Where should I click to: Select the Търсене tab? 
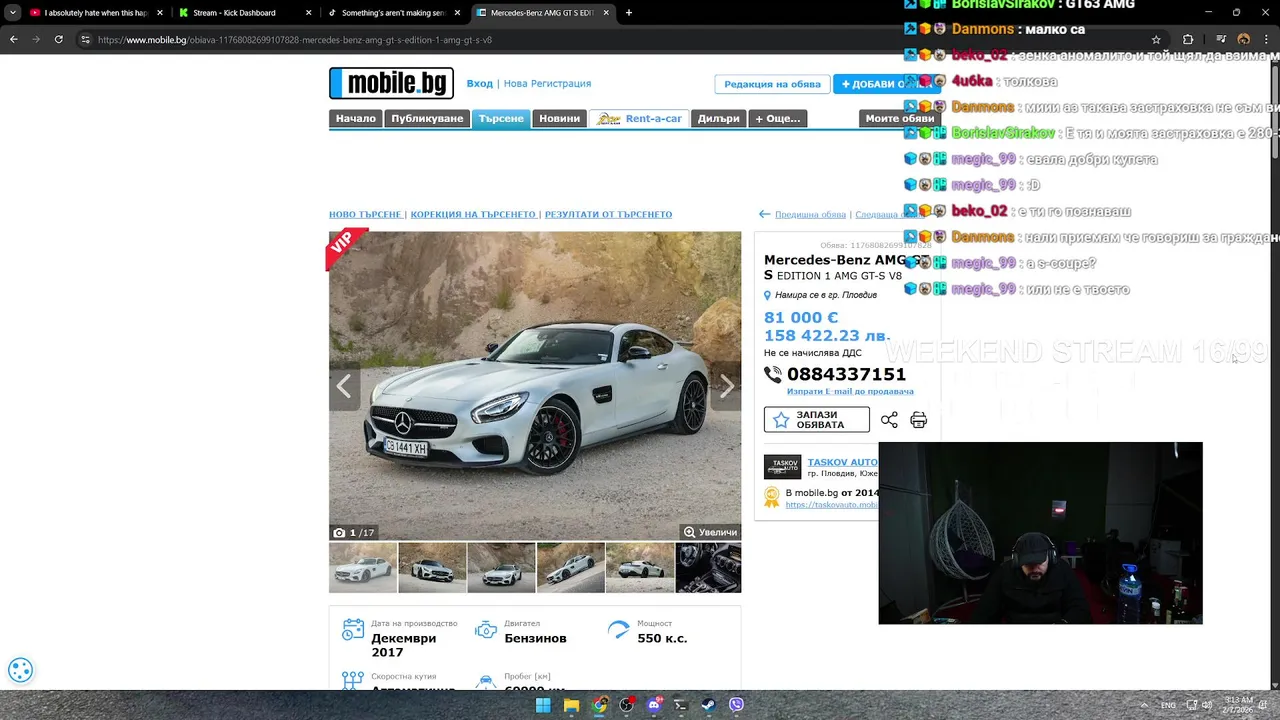click(501, 118)
